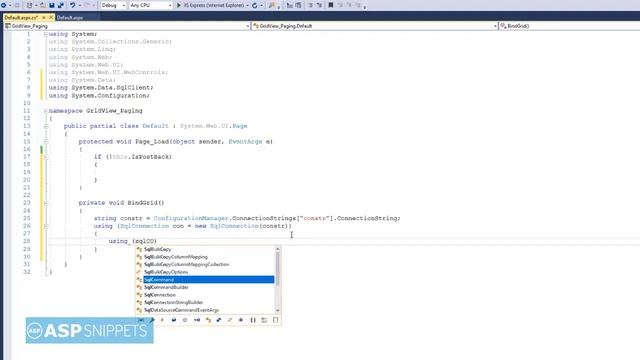
Task: Click the Undo arrow icon
Action: pos(72,5)
